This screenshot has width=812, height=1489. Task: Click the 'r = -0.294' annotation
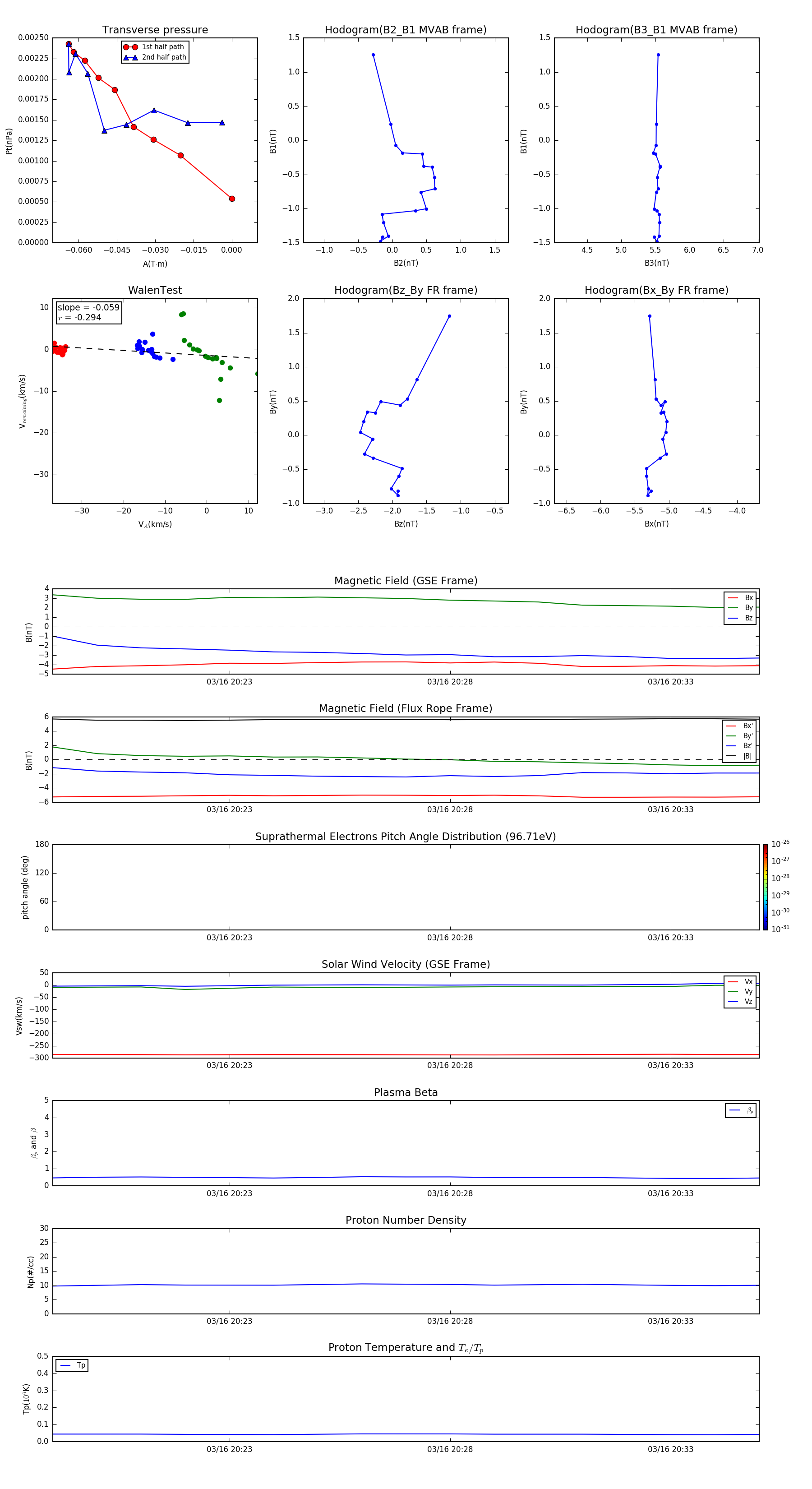click(x=80, y=317)
